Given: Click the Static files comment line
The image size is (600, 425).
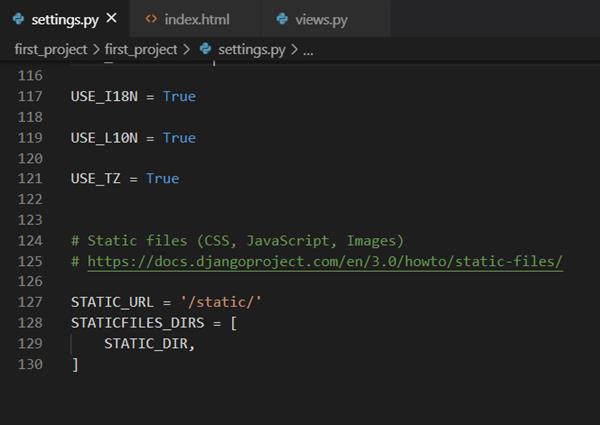Looking at the screenshot, I should (237, 241).
